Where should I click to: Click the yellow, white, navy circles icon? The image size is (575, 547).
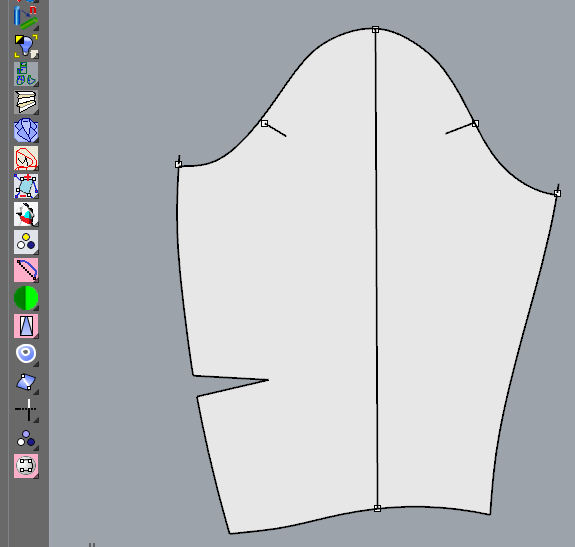[26, 242]
